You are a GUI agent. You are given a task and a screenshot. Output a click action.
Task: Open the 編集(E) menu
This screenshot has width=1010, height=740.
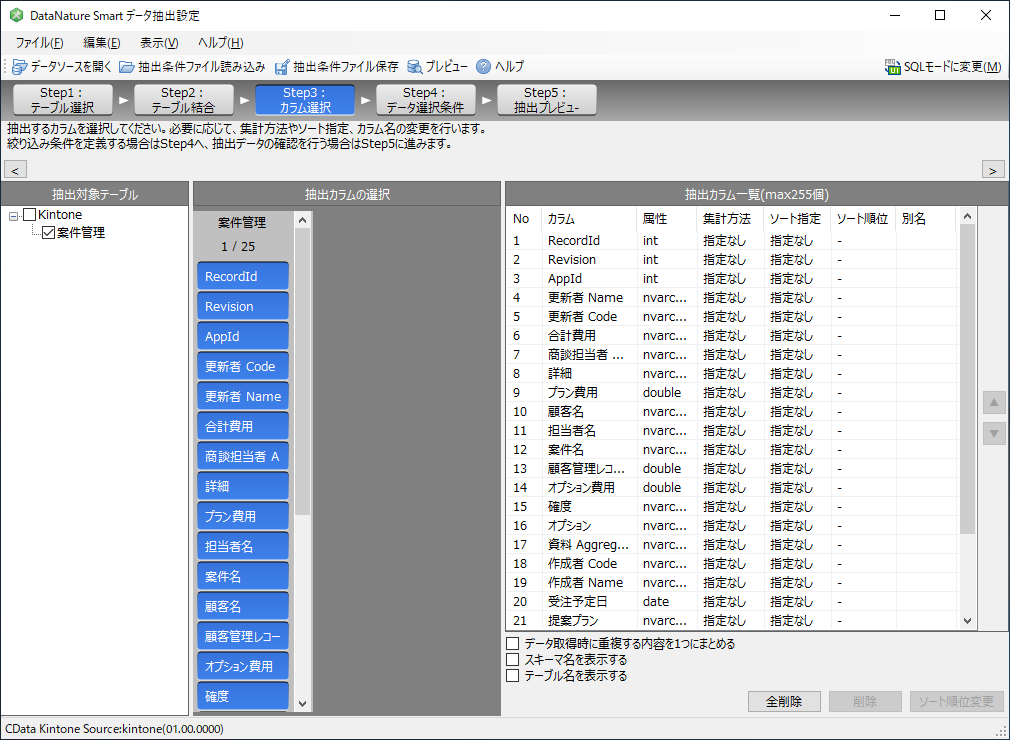tap(102, 43)
